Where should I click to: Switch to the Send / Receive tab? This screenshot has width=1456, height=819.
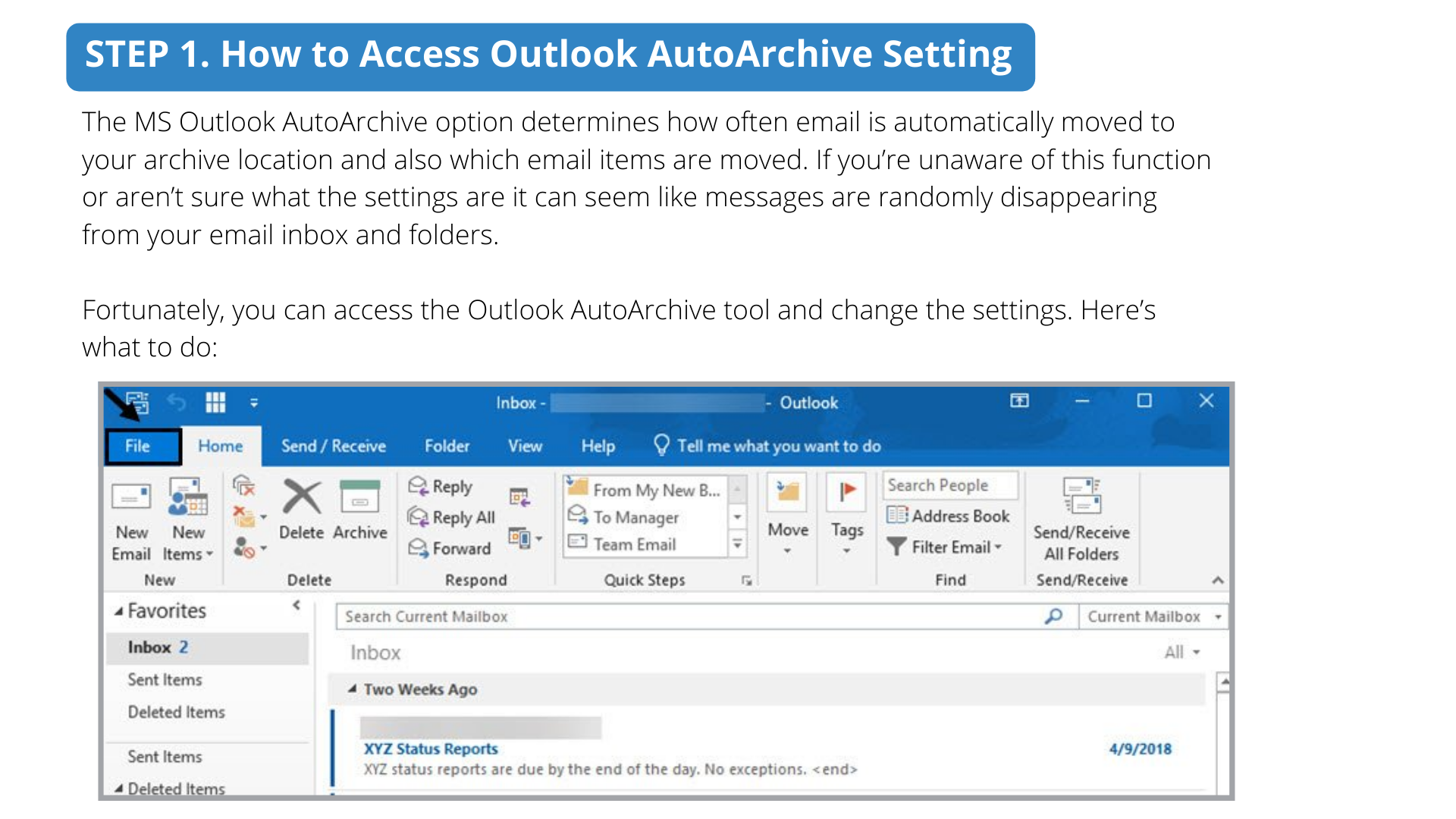pyautogui.click(x=333, y=446)
